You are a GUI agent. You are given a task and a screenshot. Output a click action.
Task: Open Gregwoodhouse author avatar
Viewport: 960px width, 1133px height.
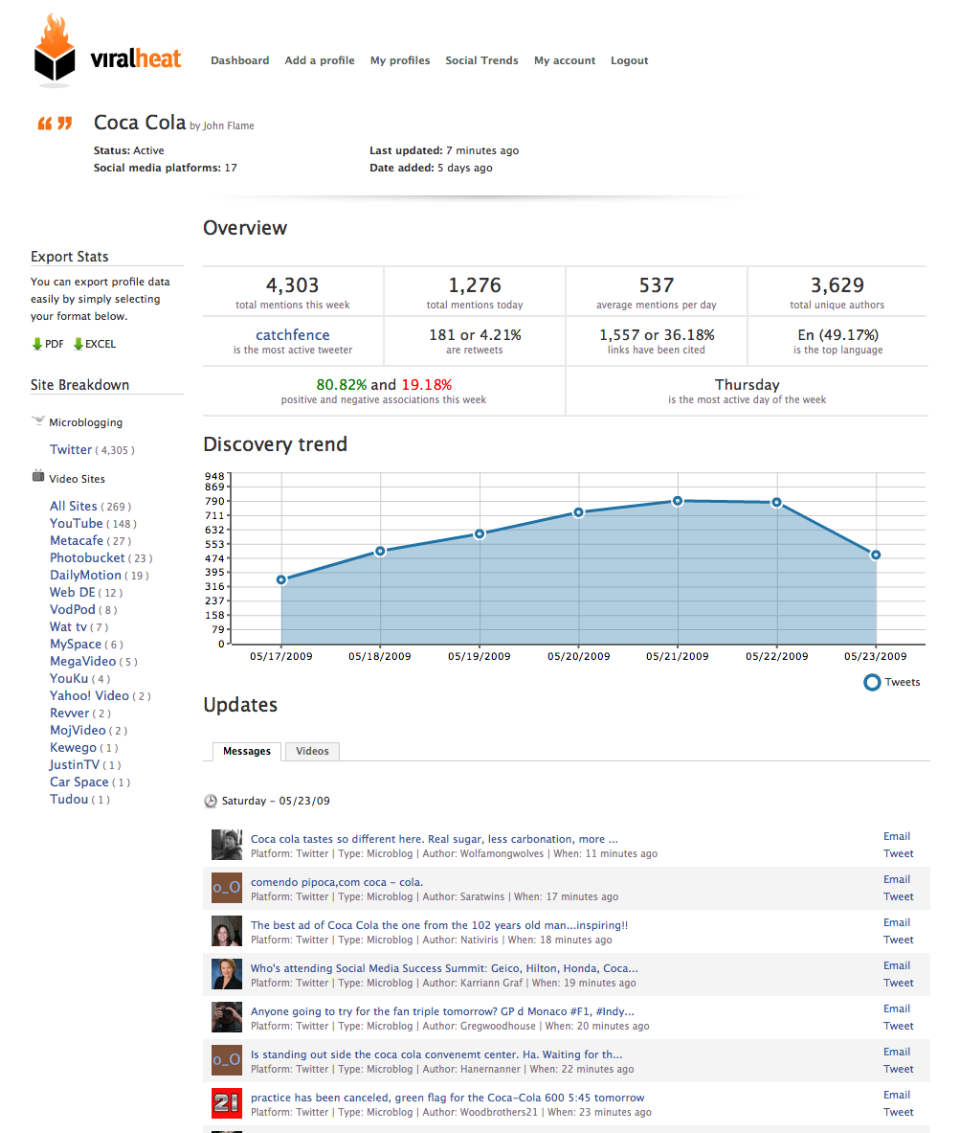226,1017
